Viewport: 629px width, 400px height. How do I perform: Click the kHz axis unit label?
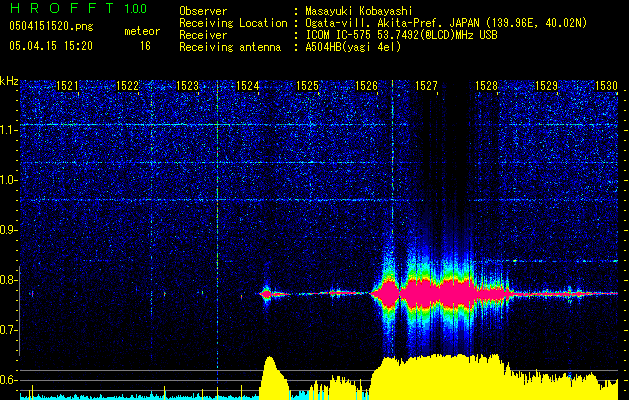pos(9,81)
